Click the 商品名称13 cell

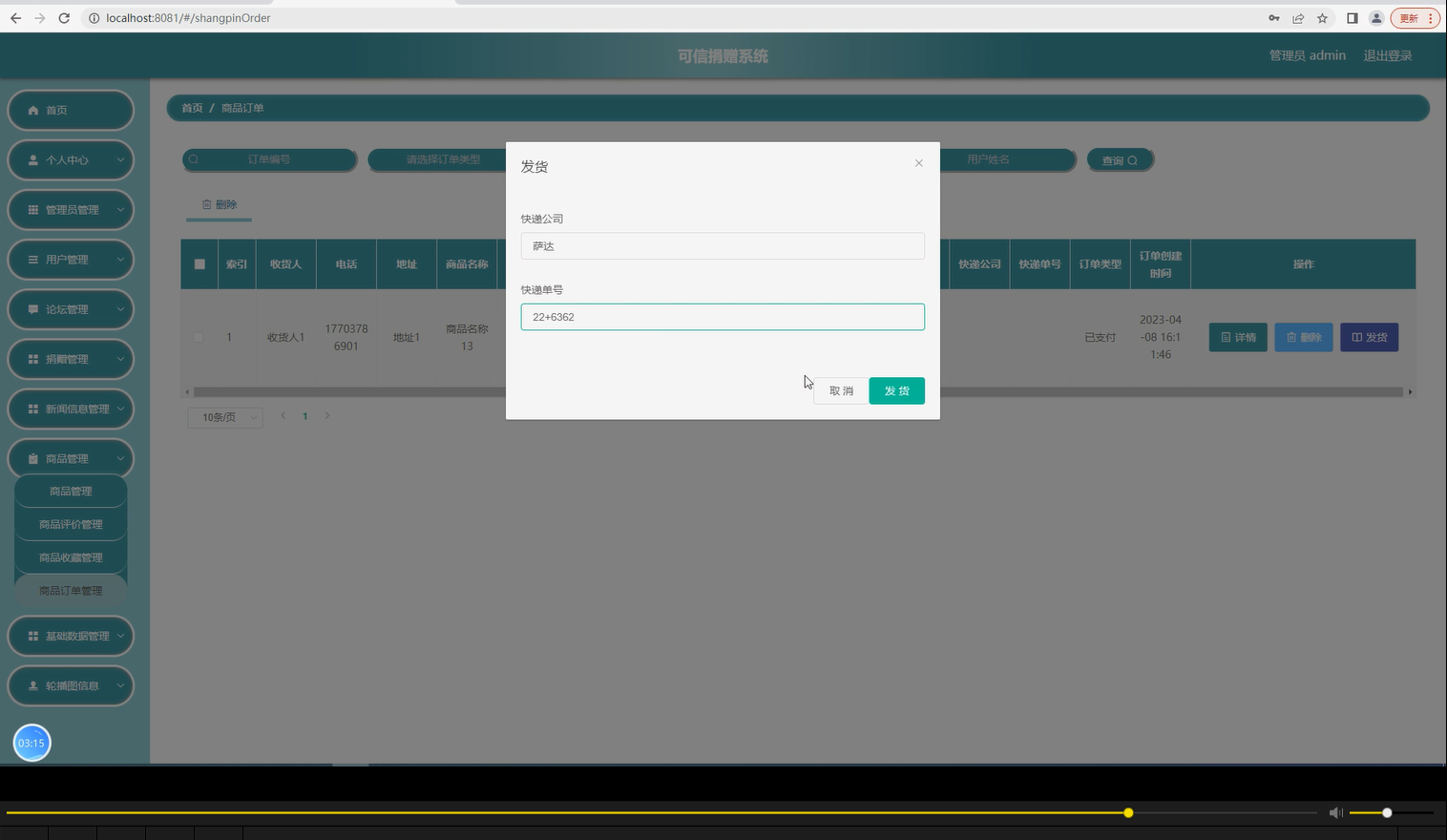pyautogui.click(x=467, y=337)
